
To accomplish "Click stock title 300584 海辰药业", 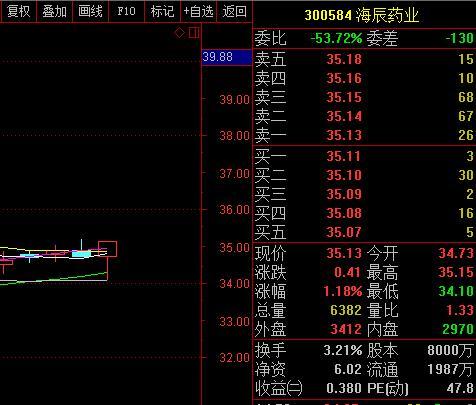I will [x=361, y=15].
